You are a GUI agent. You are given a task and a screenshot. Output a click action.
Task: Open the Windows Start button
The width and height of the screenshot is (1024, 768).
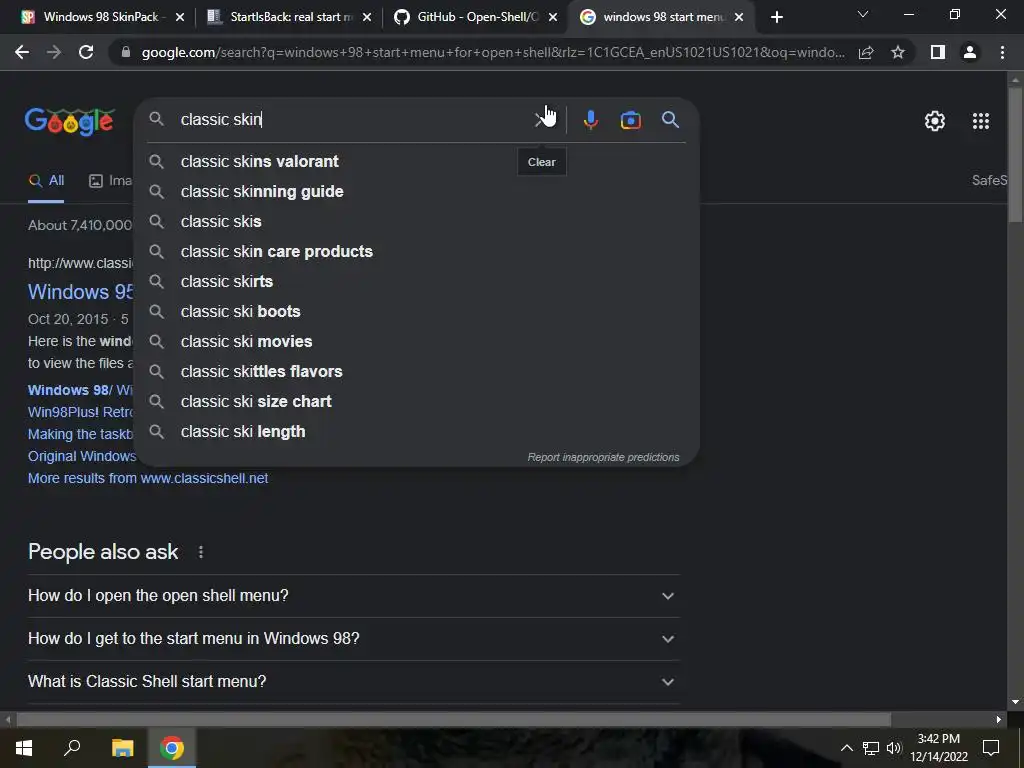[24, 748]
